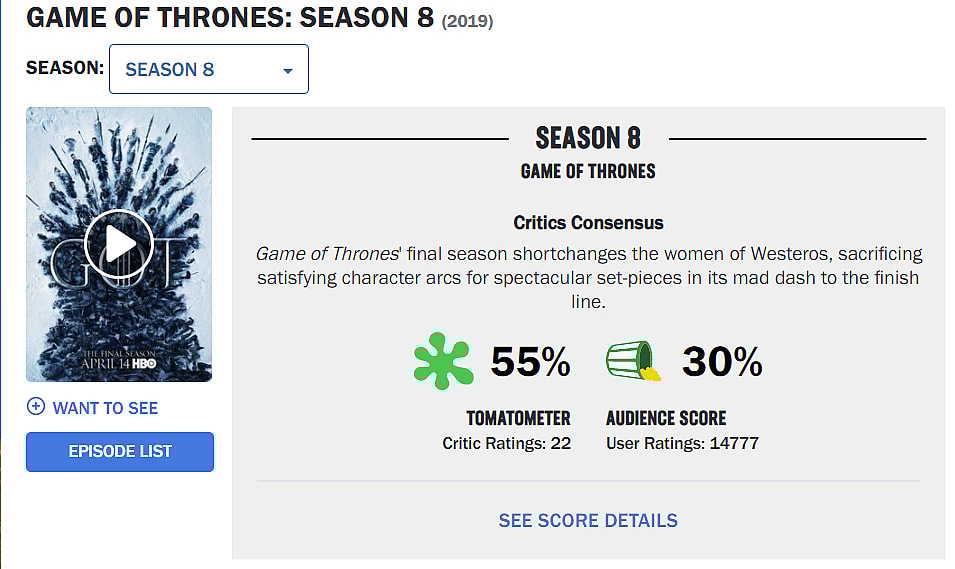Open the SEASON 8 dropdown selector
955x569 pixels.
208,70
